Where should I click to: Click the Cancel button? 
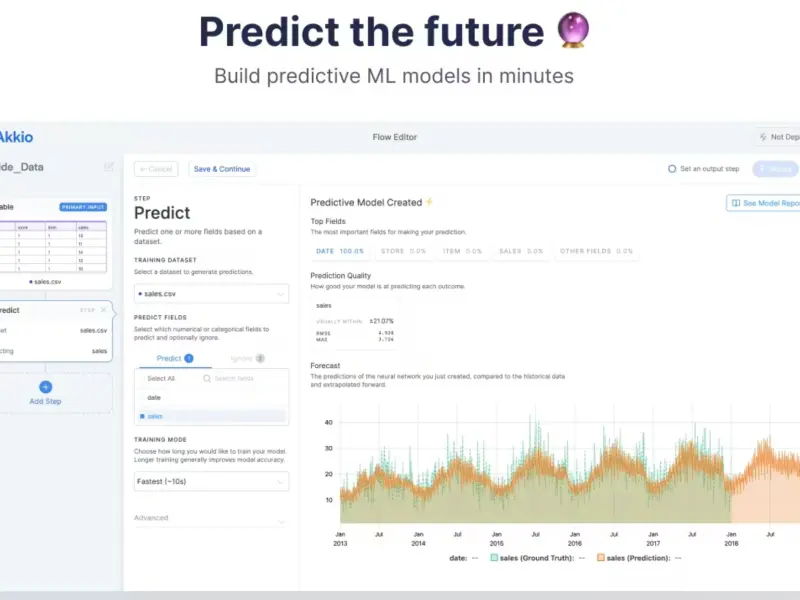(156, 169)
